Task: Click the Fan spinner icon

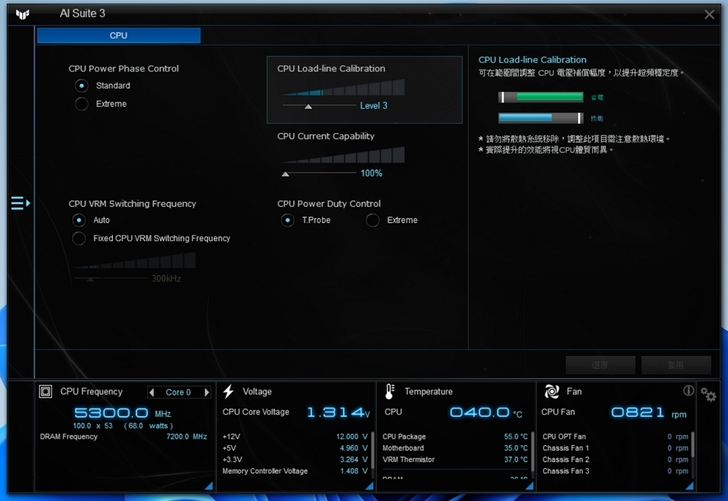Action: (552, 391)
